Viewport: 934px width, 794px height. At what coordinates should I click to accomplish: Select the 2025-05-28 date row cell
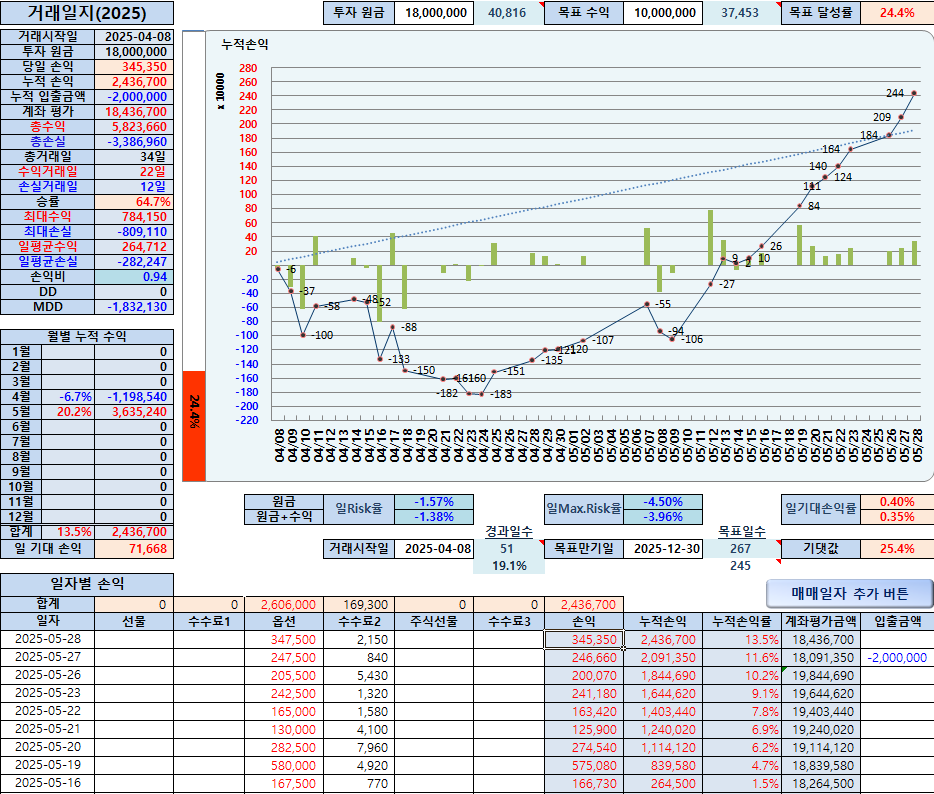48,639
